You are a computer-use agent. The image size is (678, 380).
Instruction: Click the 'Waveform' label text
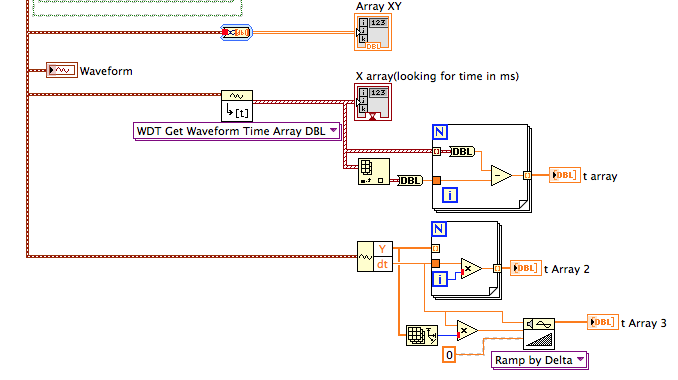tap(106, 71)
